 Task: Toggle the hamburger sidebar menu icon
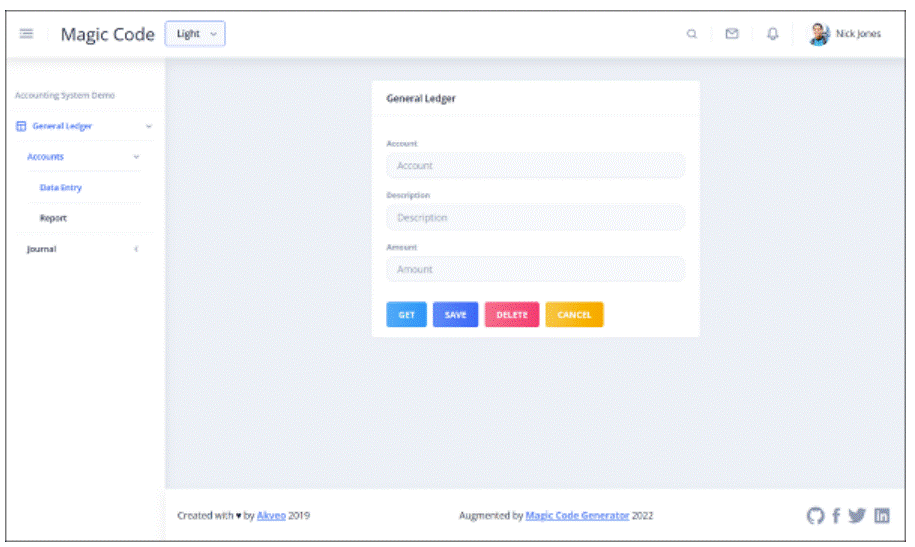point(26,33)
